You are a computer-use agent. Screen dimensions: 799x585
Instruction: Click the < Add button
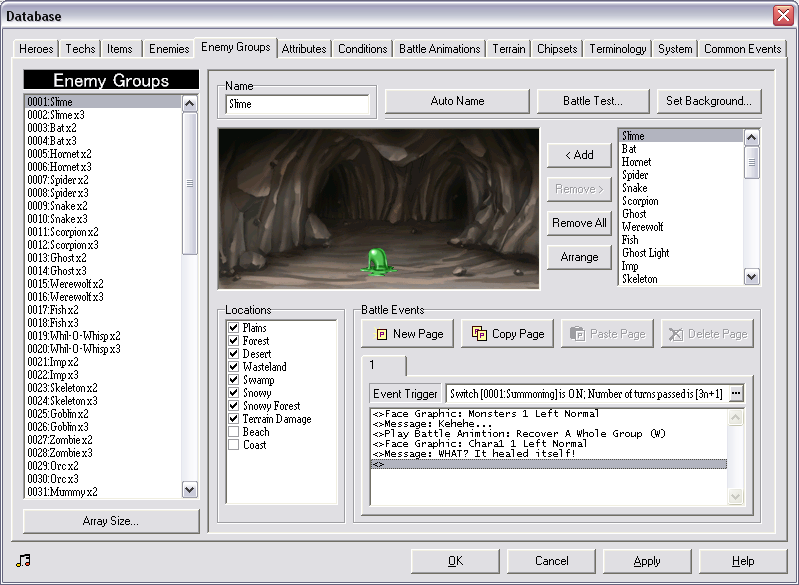[579, 155]
